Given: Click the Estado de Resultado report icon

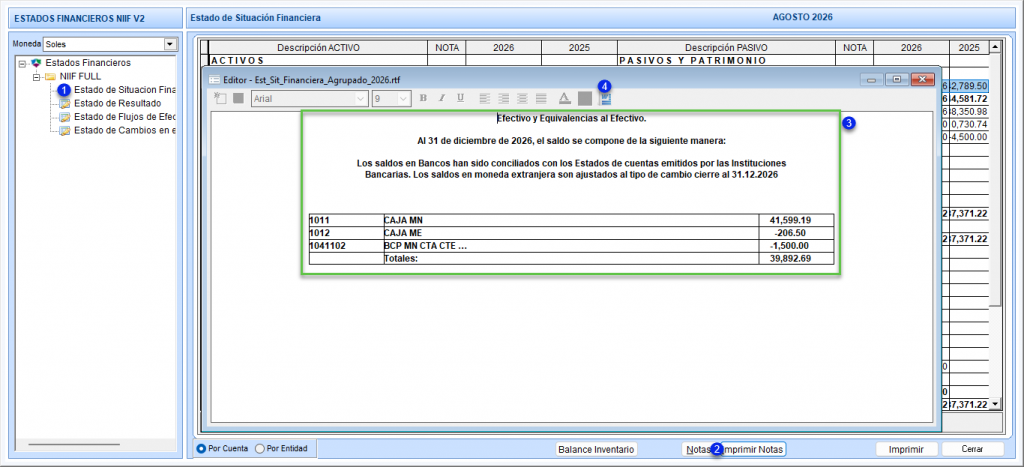Looking at the screenshot, I should [64, 103].
